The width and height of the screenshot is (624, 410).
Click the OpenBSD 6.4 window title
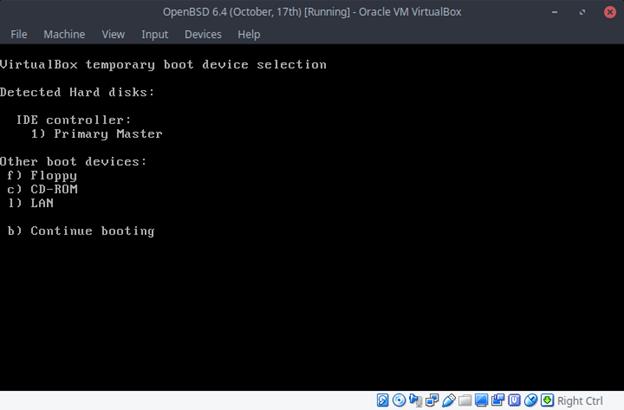(x=312, y=12)
